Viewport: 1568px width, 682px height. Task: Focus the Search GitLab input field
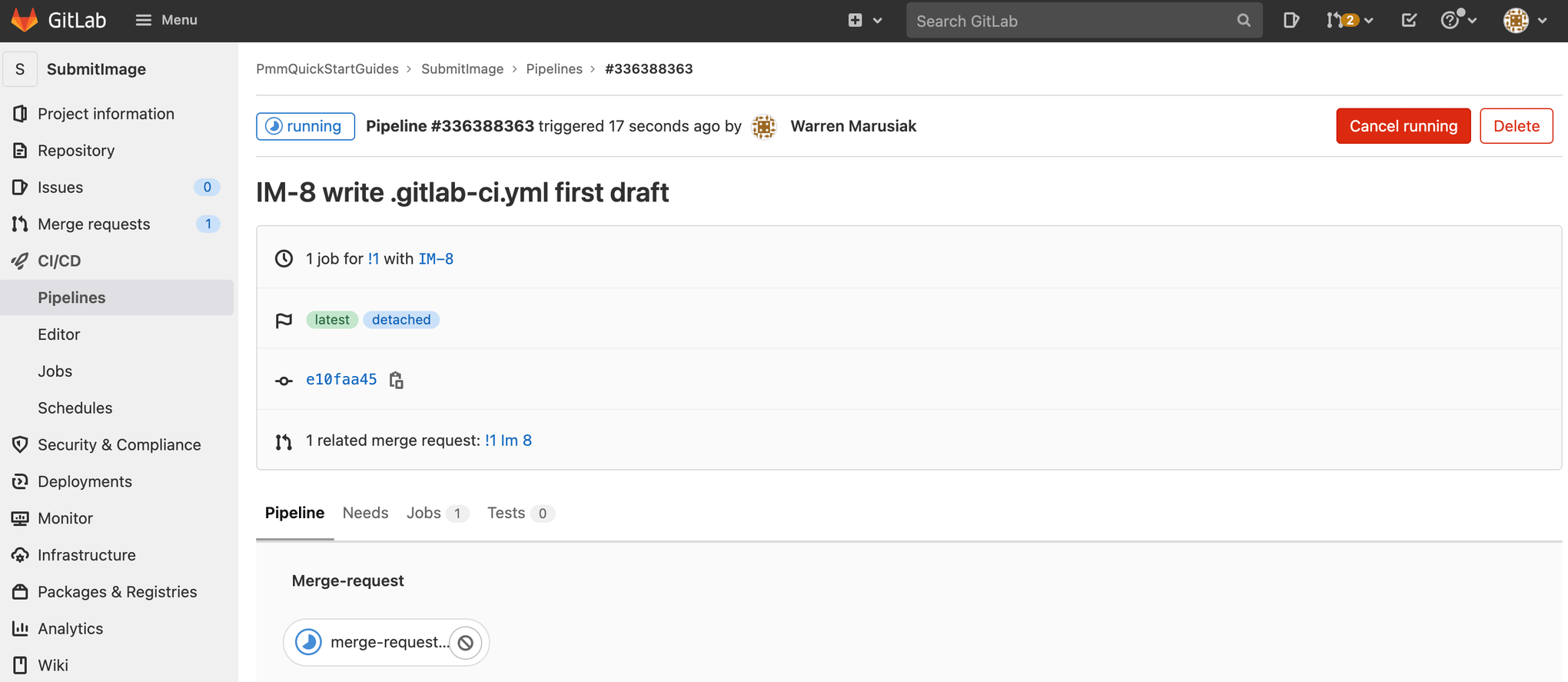pyautogui.click(x=1072, y=21)
